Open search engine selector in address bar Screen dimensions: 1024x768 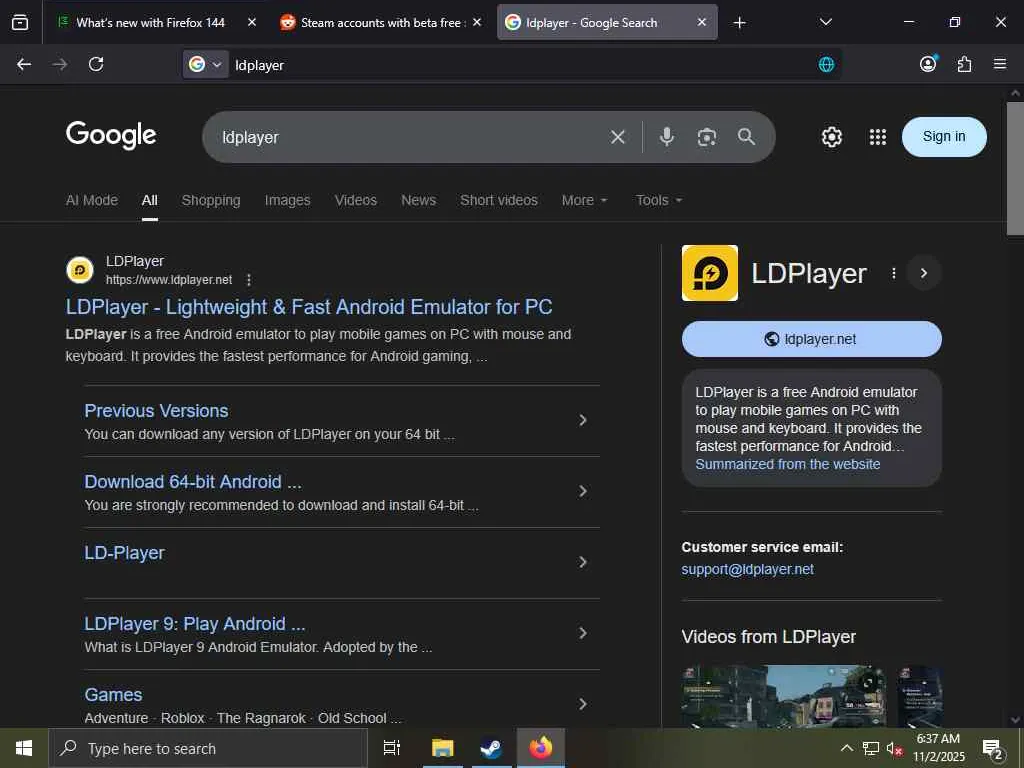[206, 64]
